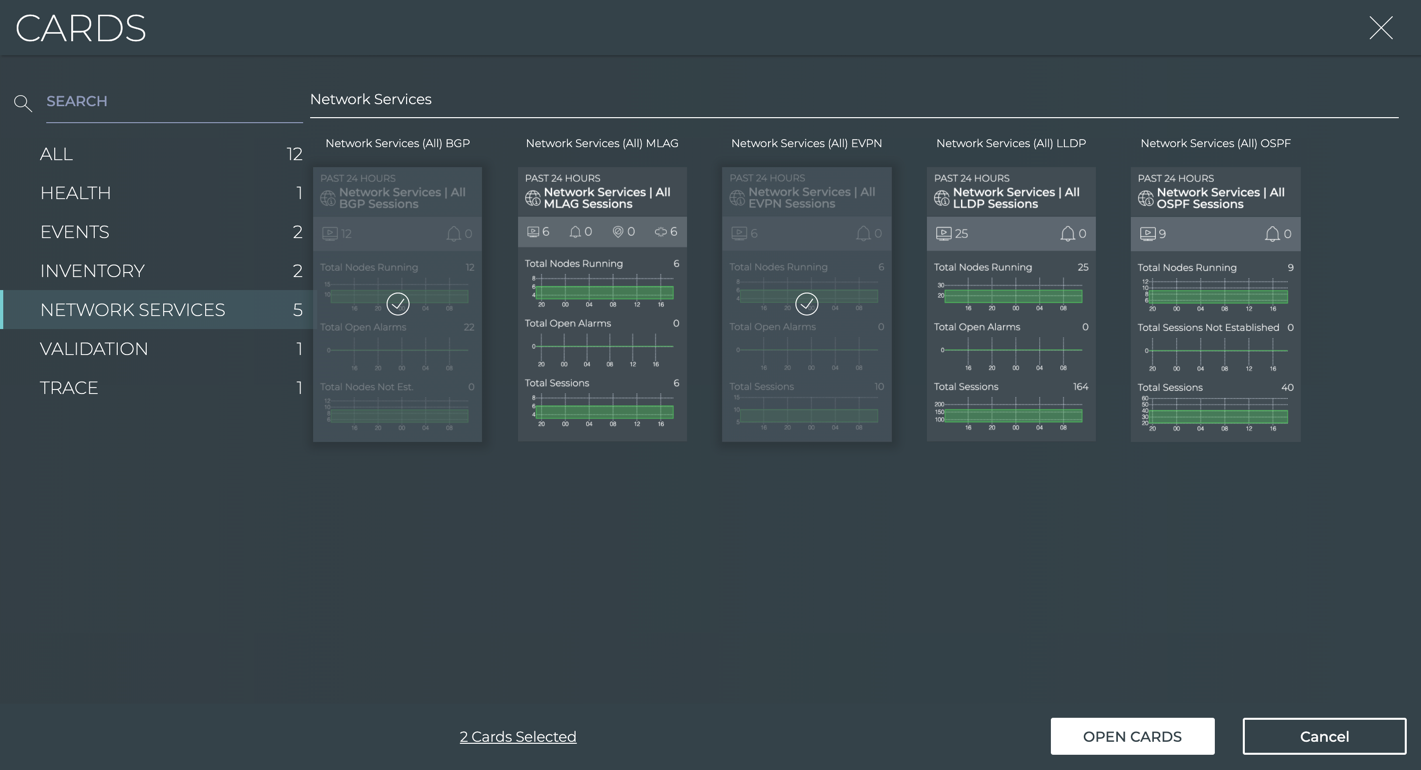Viewport: 1421px width, 770px height.
Task: Switch to the Events category
Action: (75, 232)
